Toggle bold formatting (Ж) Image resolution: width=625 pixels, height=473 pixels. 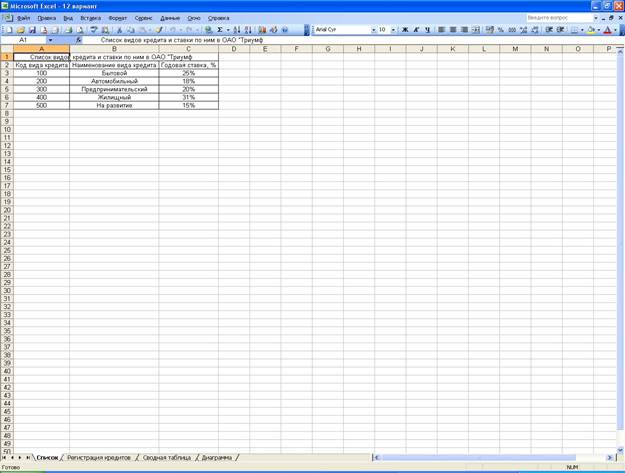(x=405, y=30)
